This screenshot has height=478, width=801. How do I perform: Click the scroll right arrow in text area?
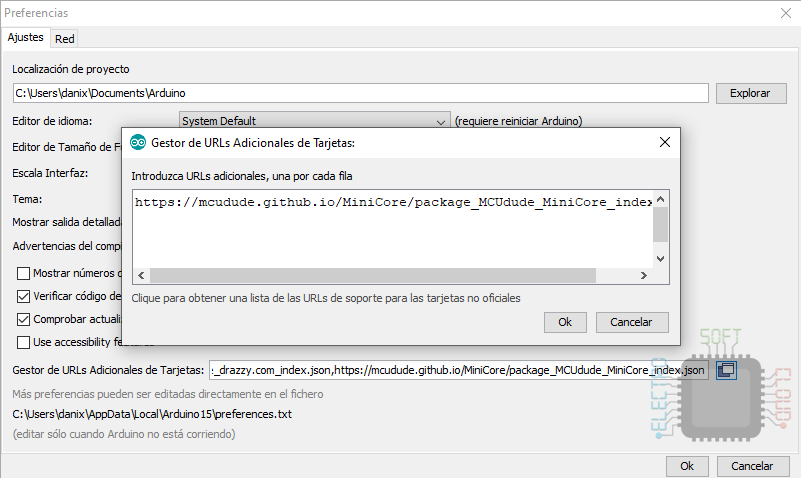pyautogui.click(x=644, y=276)
